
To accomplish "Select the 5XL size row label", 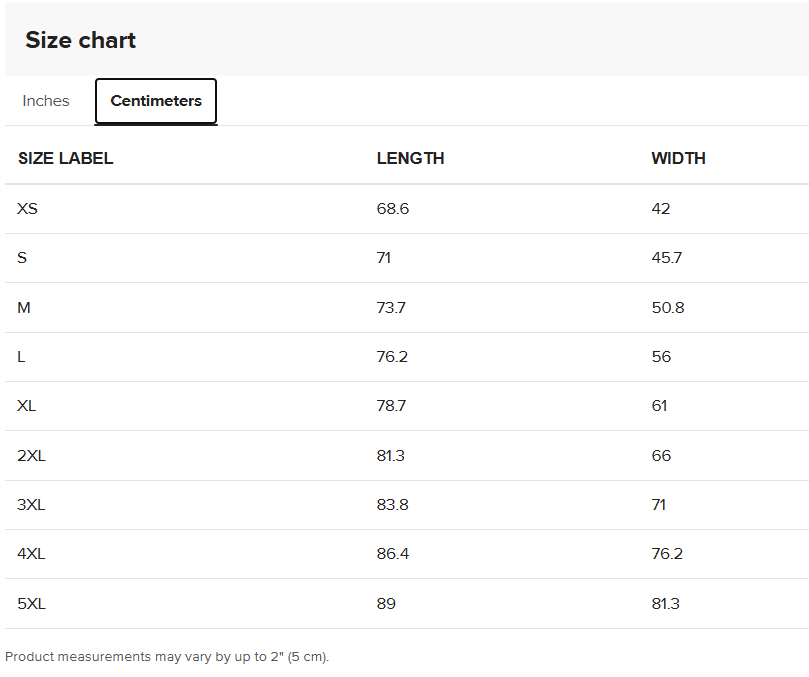I will [x=31, y=603].
